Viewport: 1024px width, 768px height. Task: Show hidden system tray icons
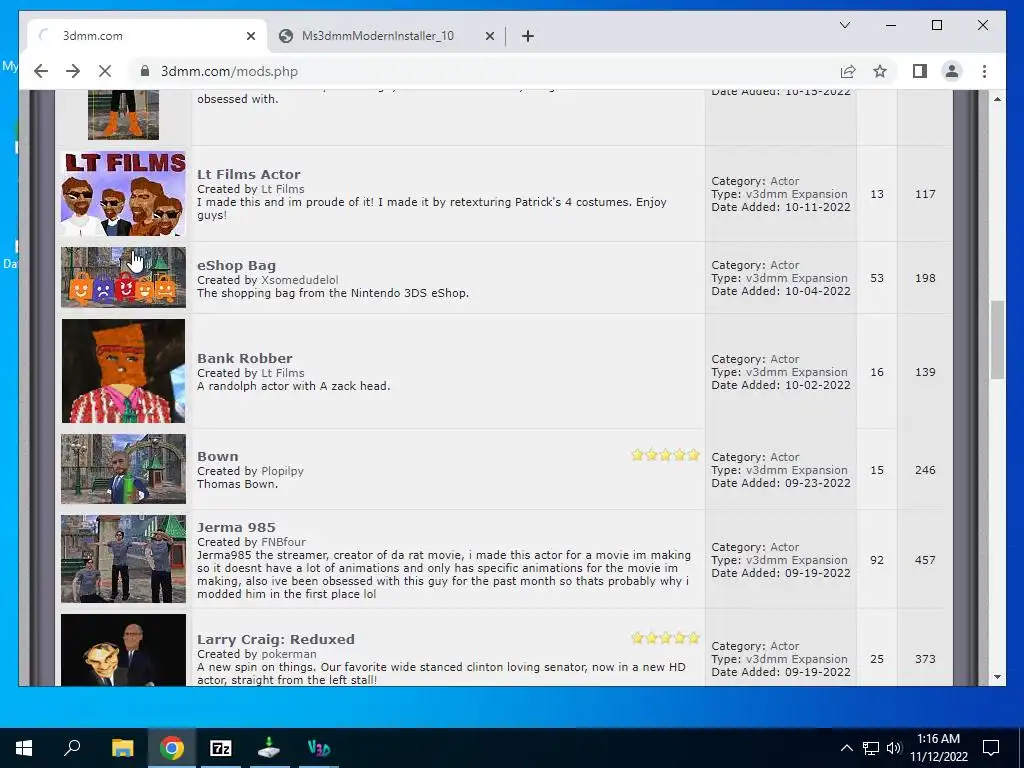(846, 748)
